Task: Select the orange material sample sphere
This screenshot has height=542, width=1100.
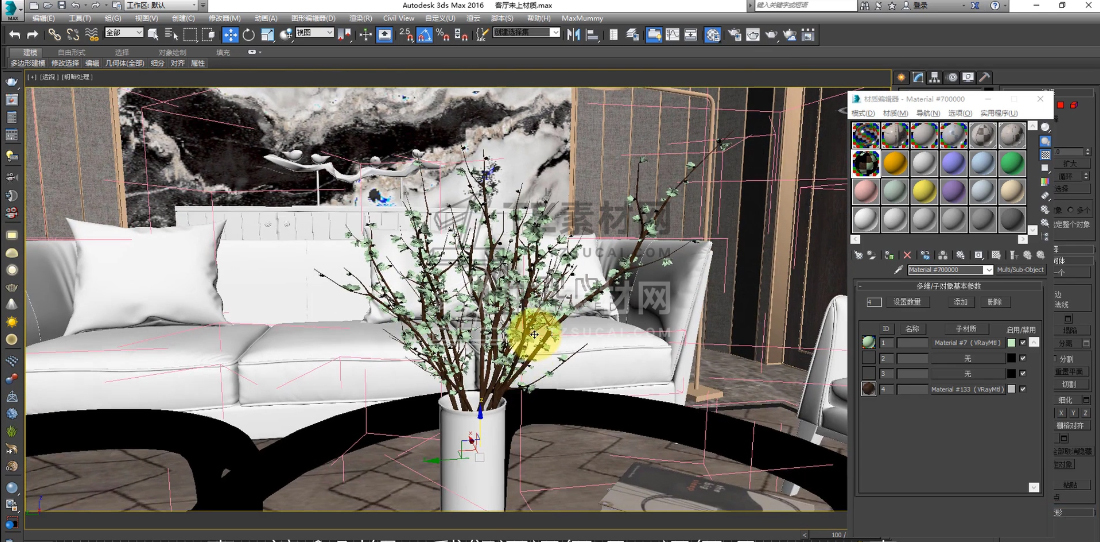Action: pos(894,163)
